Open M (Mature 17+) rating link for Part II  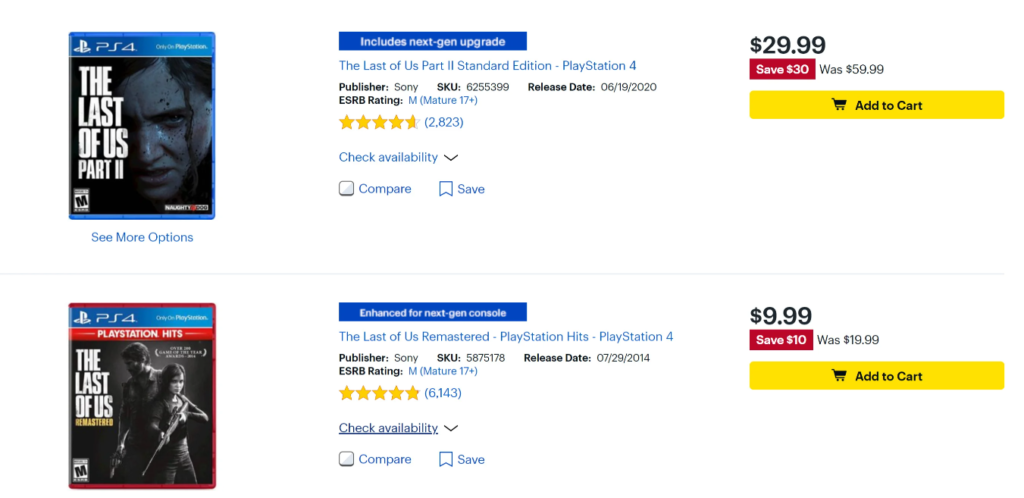tap(443, 101)
